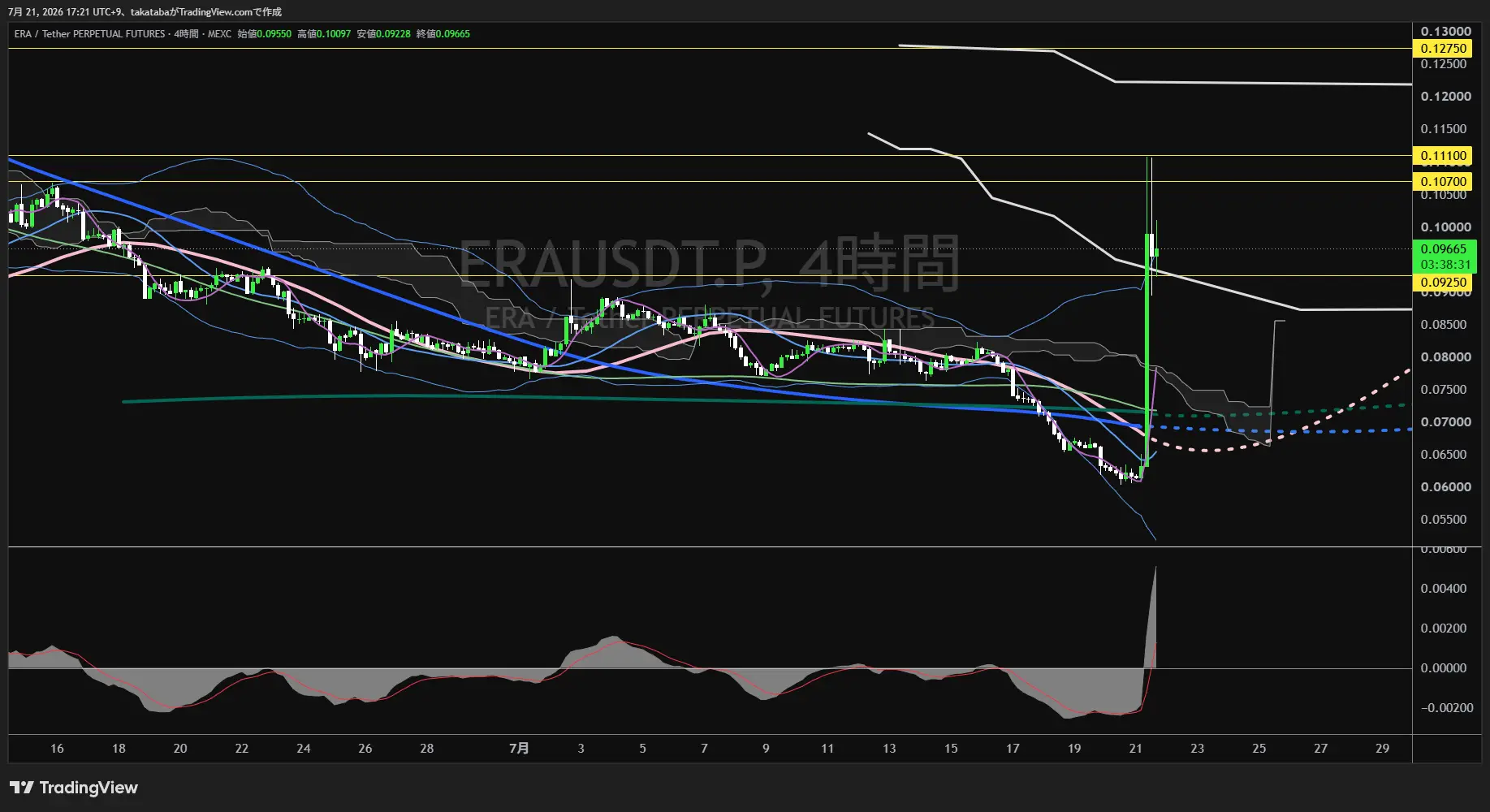Click the 0.07000 price axis value
The image size is (1490, 812).
[1445, 422]
